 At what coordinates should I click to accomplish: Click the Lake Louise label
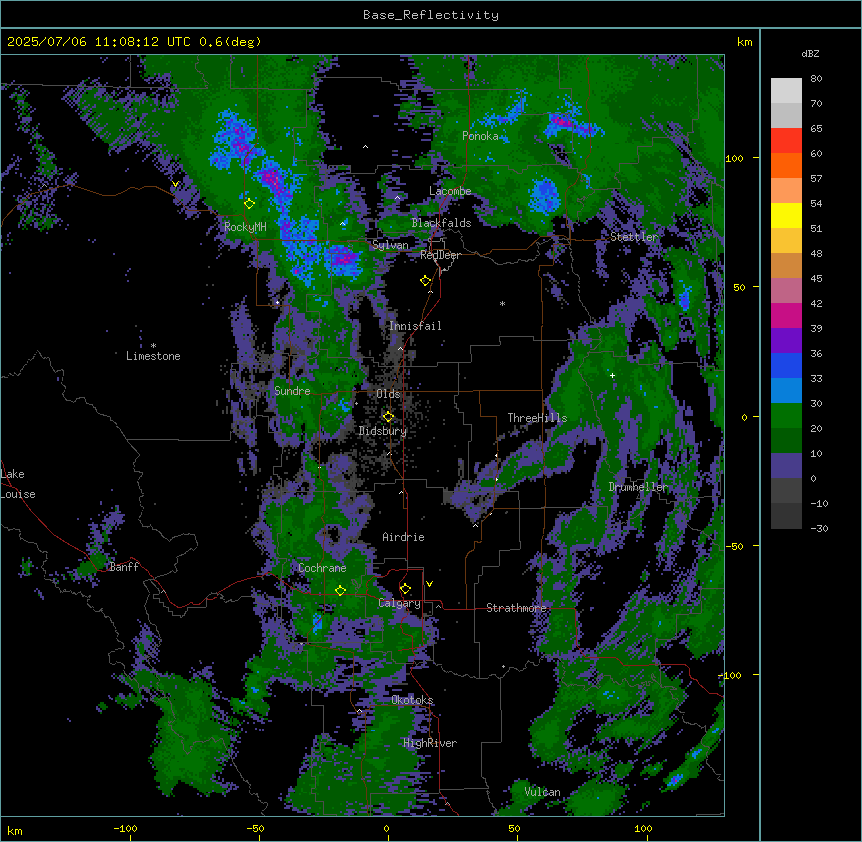(x=18, y=484)
